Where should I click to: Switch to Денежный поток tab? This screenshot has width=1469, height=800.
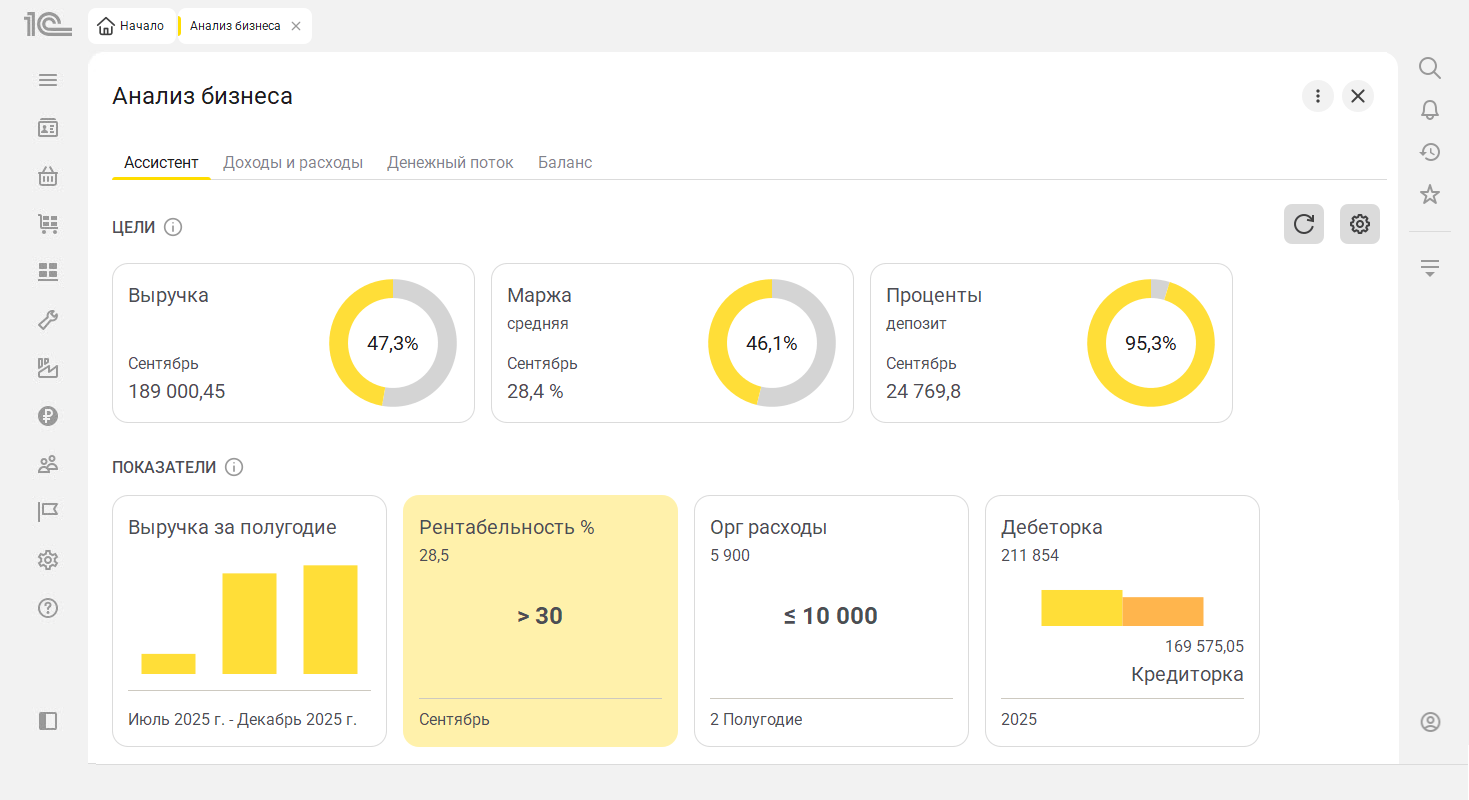450,162
